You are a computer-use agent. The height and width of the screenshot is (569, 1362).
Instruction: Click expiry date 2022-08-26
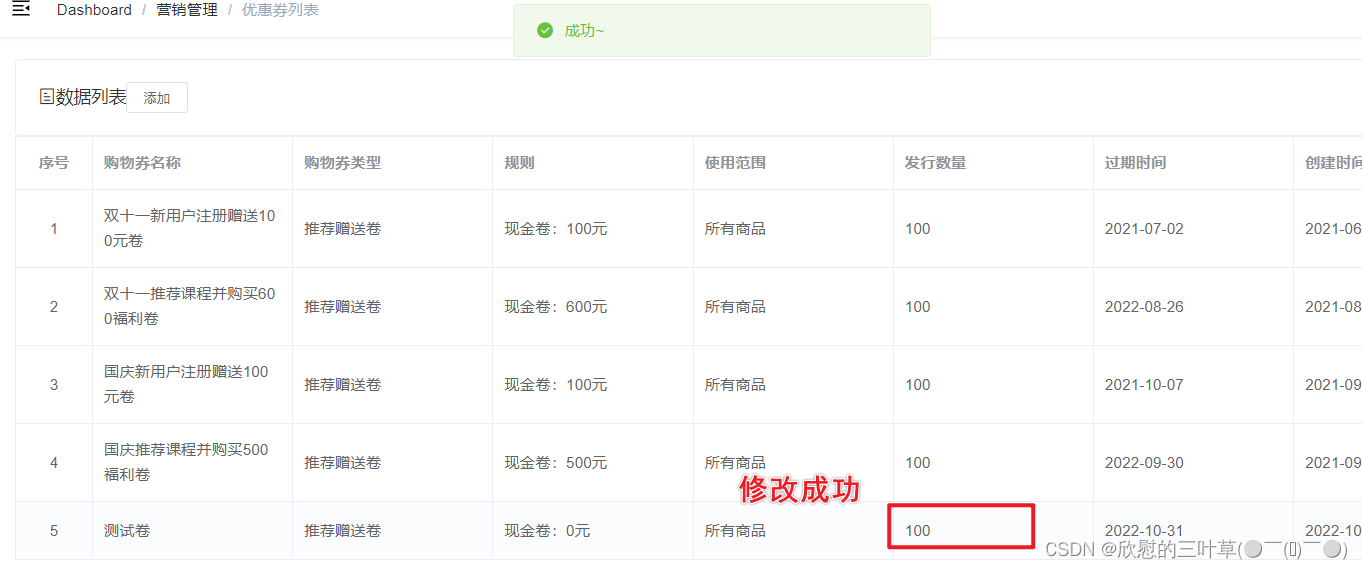point(1144,307)
